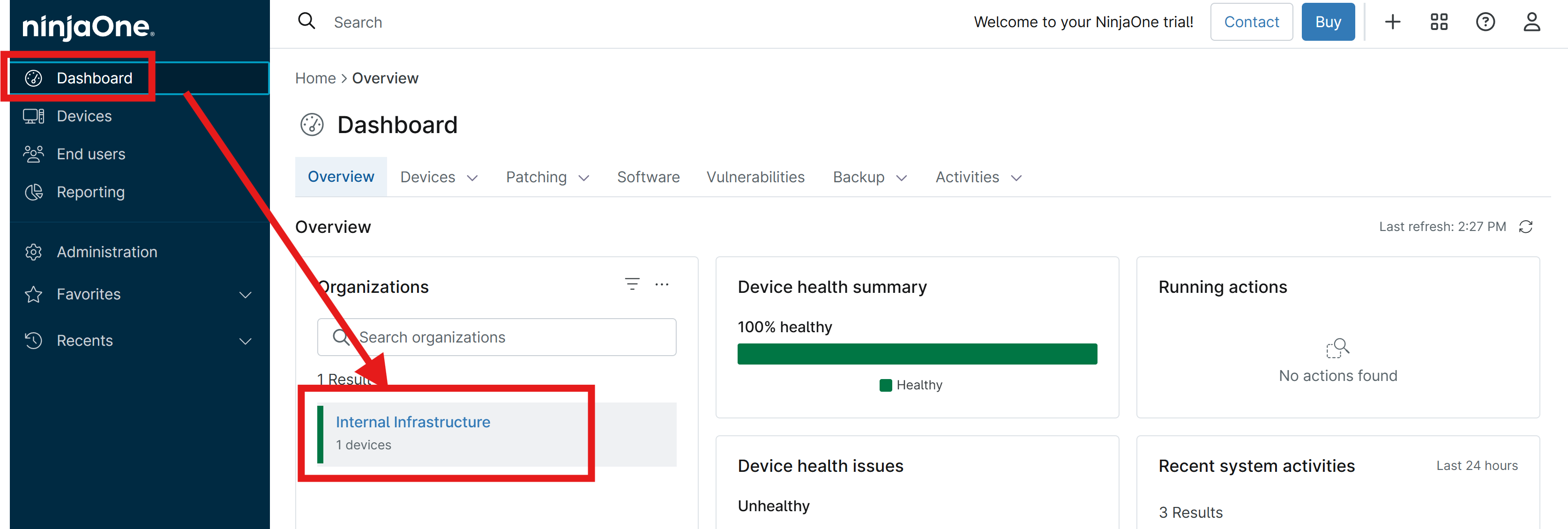Click the Dashboard page title icon
Viewport: 1568px width, 529px height.
pos(312,124)
